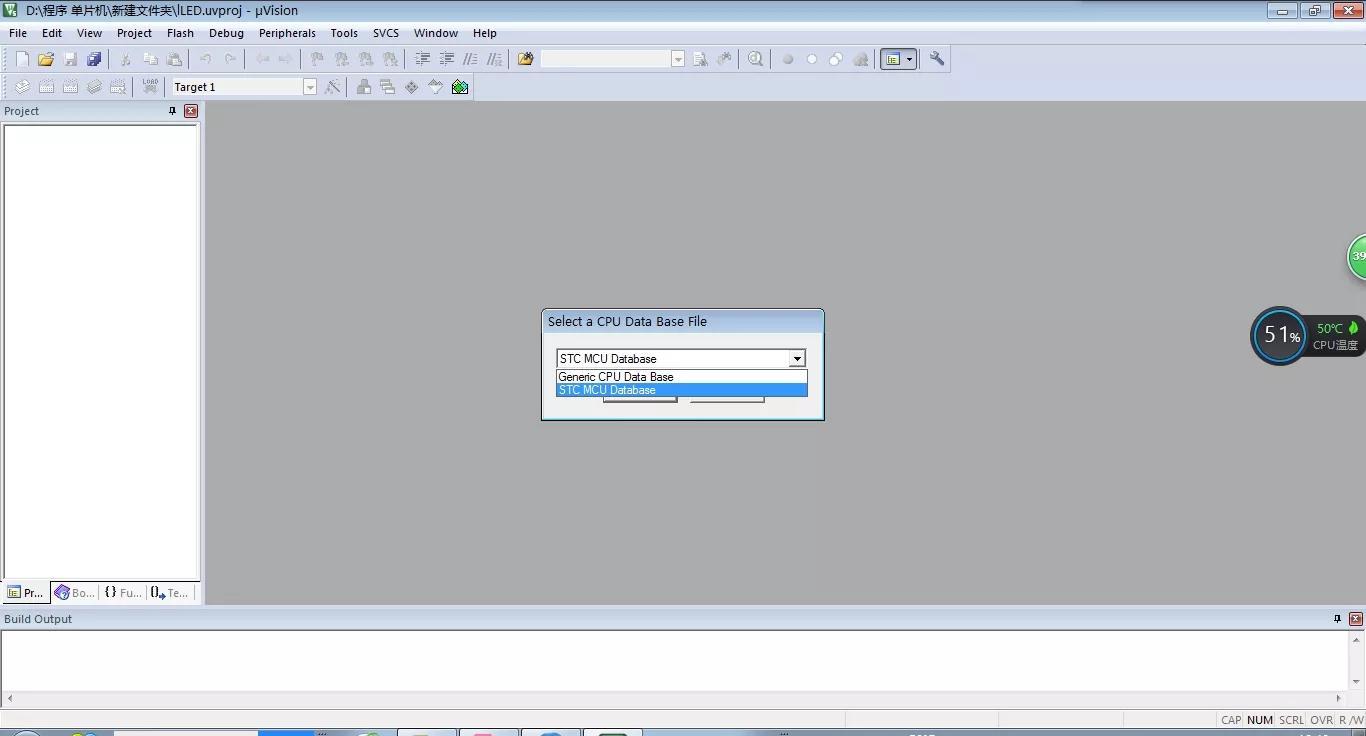Click the Cut scissors icon
The image size is (1366, 736).
tap(126, 59)
